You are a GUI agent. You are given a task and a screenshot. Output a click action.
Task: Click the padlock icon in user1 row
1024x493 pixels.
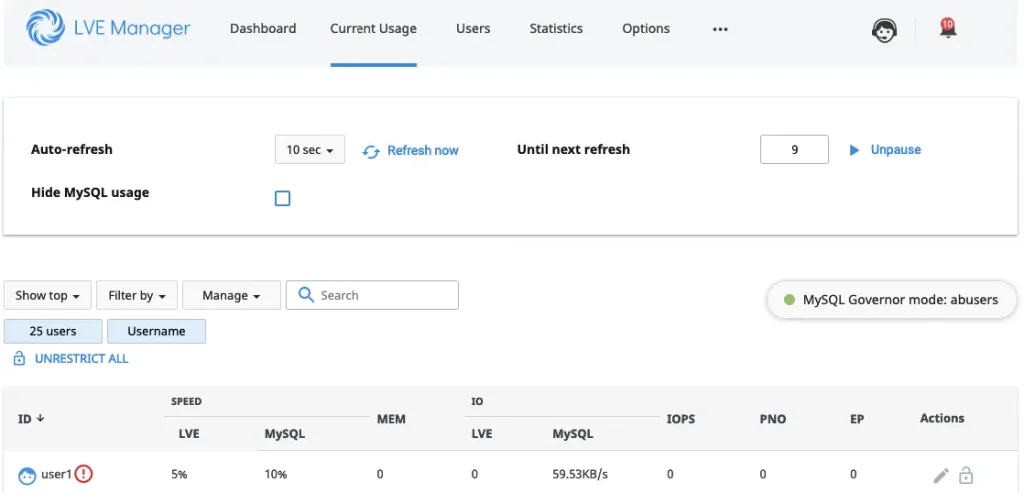pyautogui.click(x=965, y=475)
